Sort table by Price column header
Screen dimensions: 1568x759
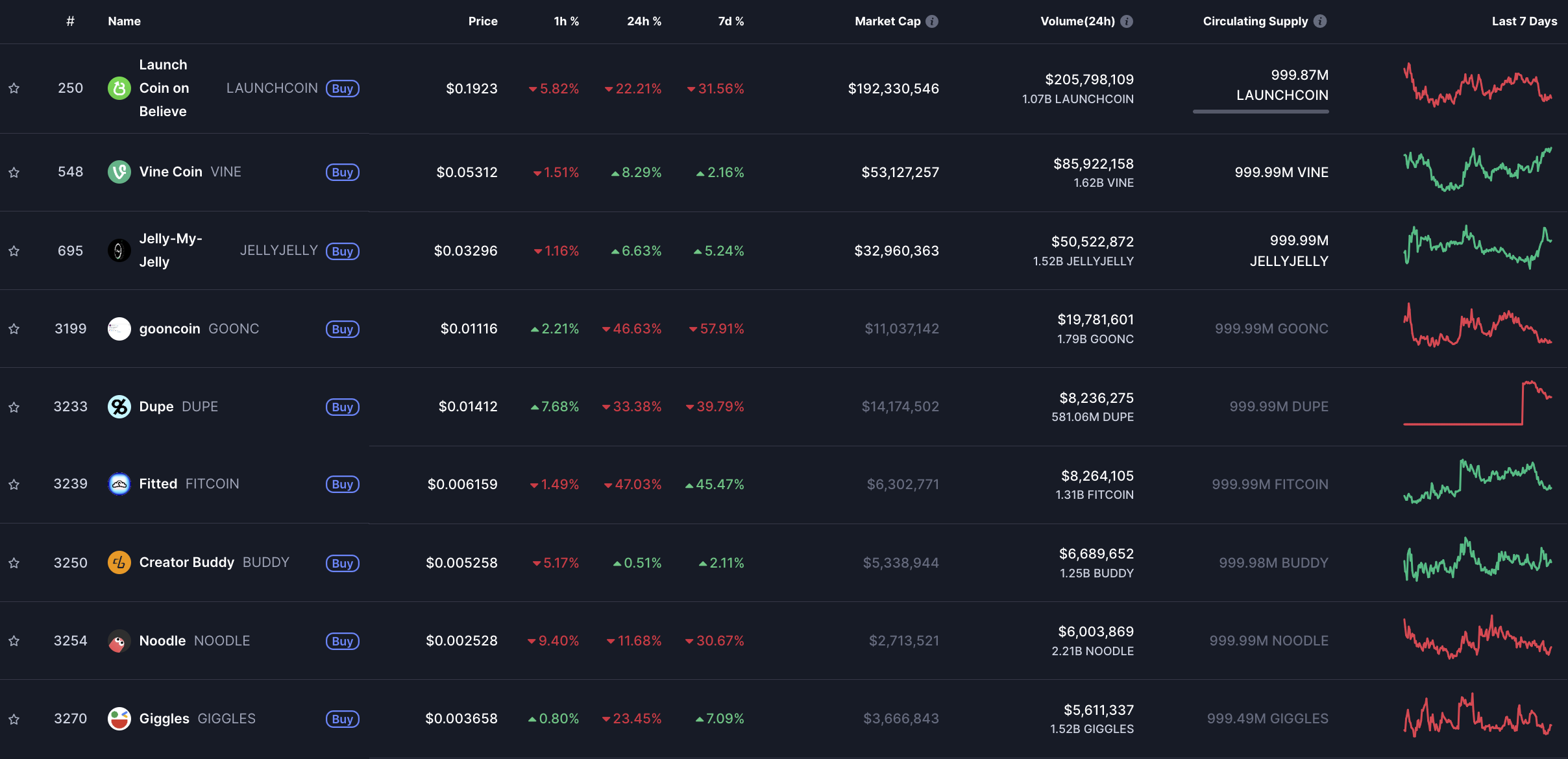pos(483,21)
